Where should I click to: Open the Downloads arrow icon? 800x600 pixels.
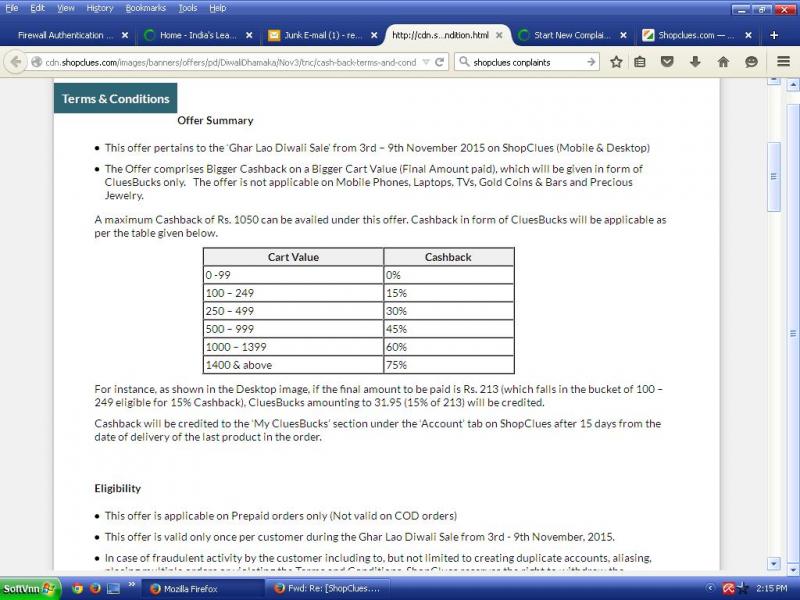click(695, 62)
